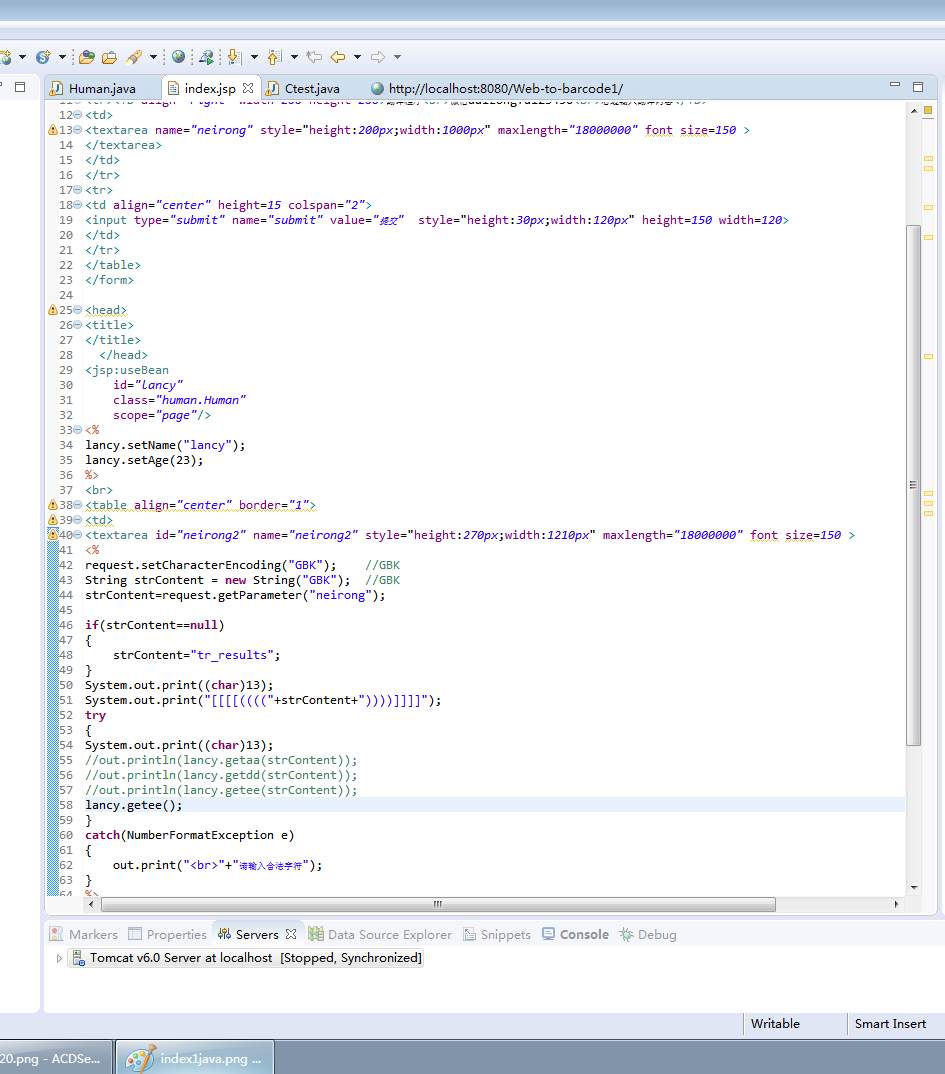The width and height of the screenshot is (945, 1074).
Task: Click line 58 'lancy.getee();' in editor
Action: [134, 805]
